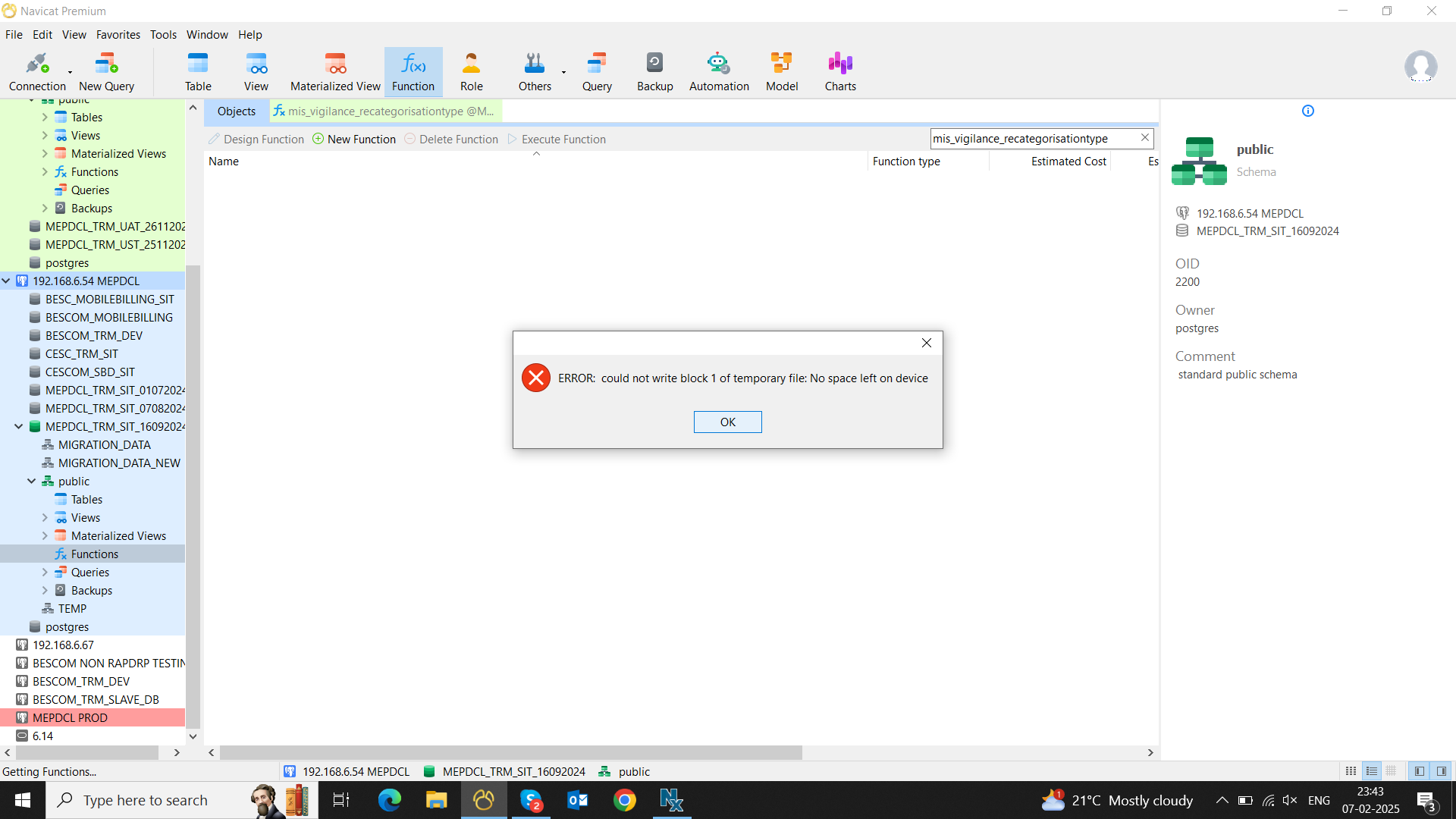Open the Tools menu
1456x819 pixels.
click(163, 35)
